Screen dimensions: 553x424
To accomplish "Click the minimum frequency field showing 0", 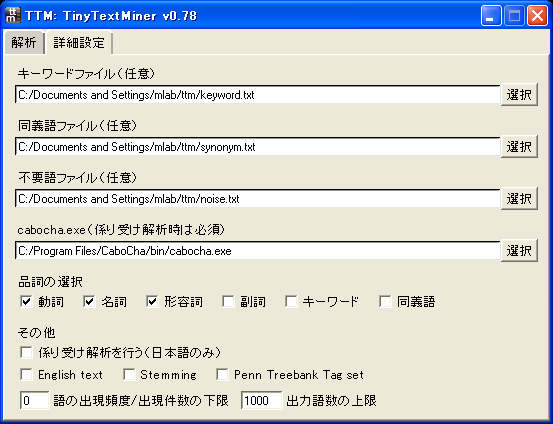I will [x=35, y=400].
